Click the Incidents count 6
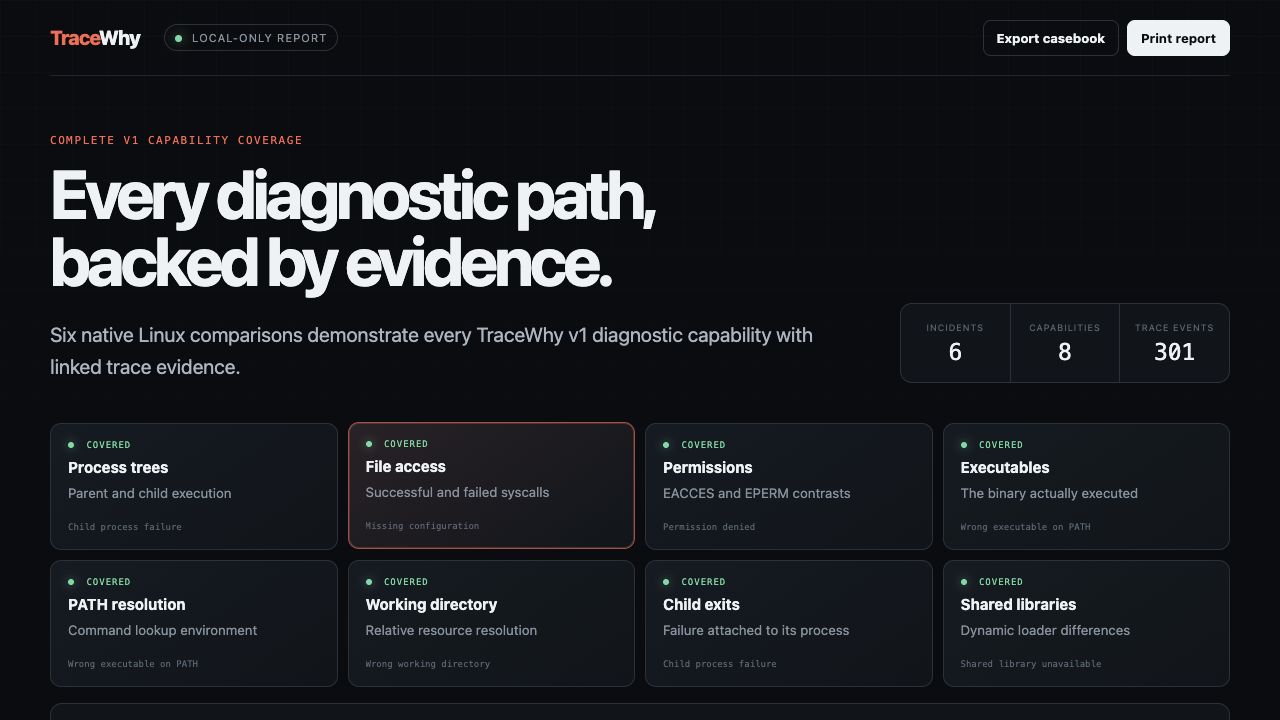The width and height of the screenshot is (1280, 720). [x=955, y=351]
